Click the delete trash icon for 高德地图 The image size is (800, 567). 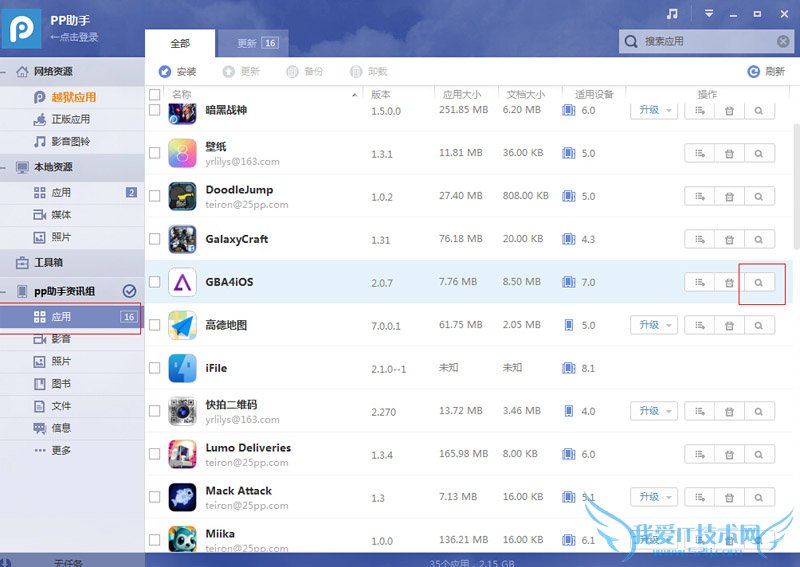tap(730, 325)
